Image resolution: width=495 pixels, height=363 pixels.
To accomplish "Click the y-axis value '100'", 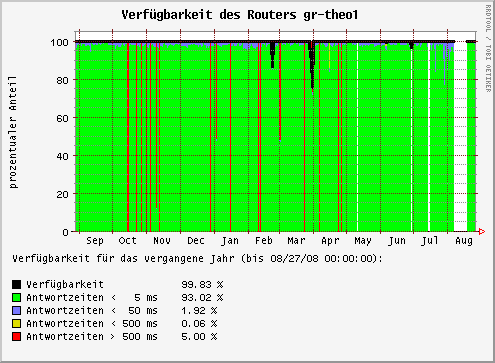I will [x=59, y=42].
